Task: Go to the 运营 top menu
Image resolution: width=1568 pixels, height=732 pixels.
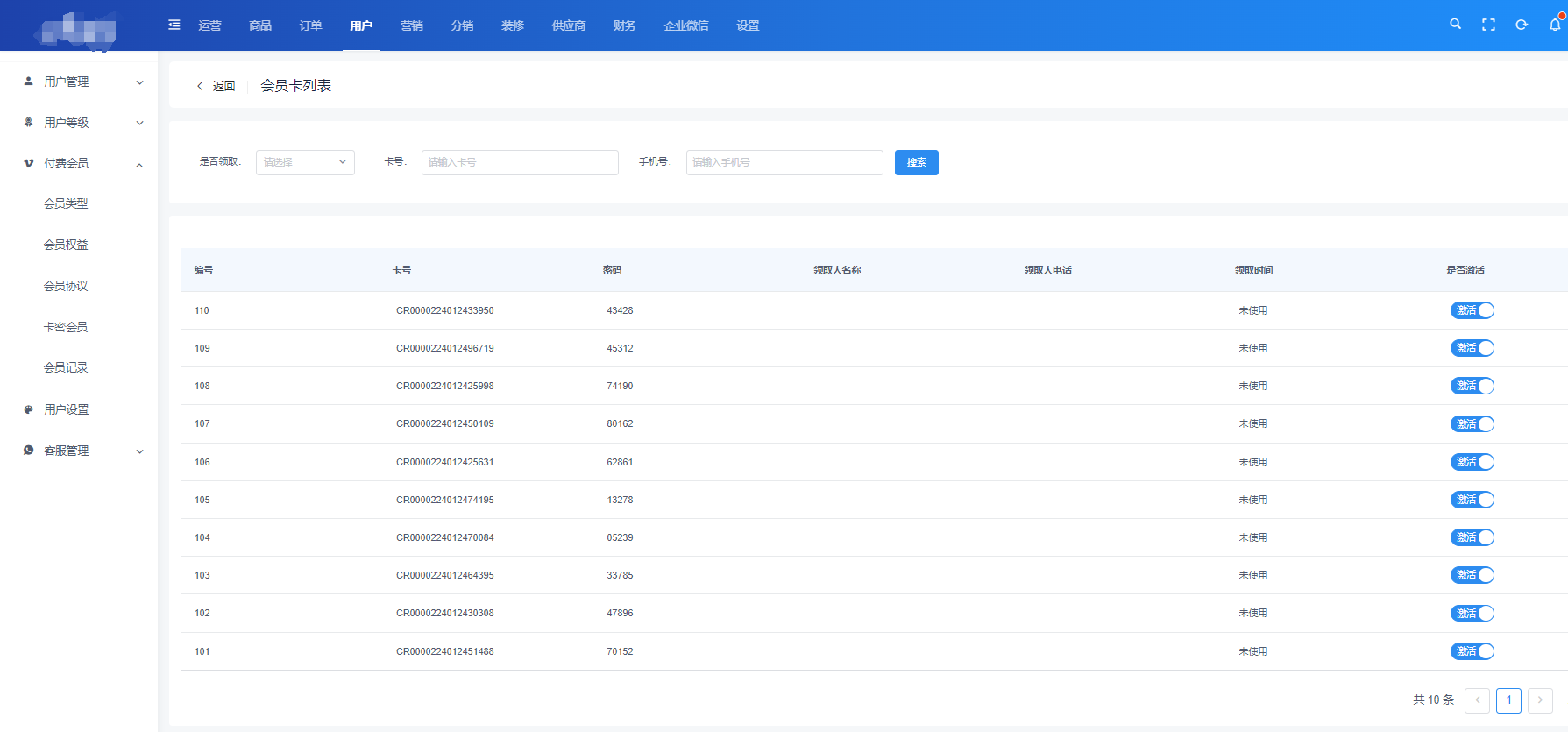Action: (210, 25)
